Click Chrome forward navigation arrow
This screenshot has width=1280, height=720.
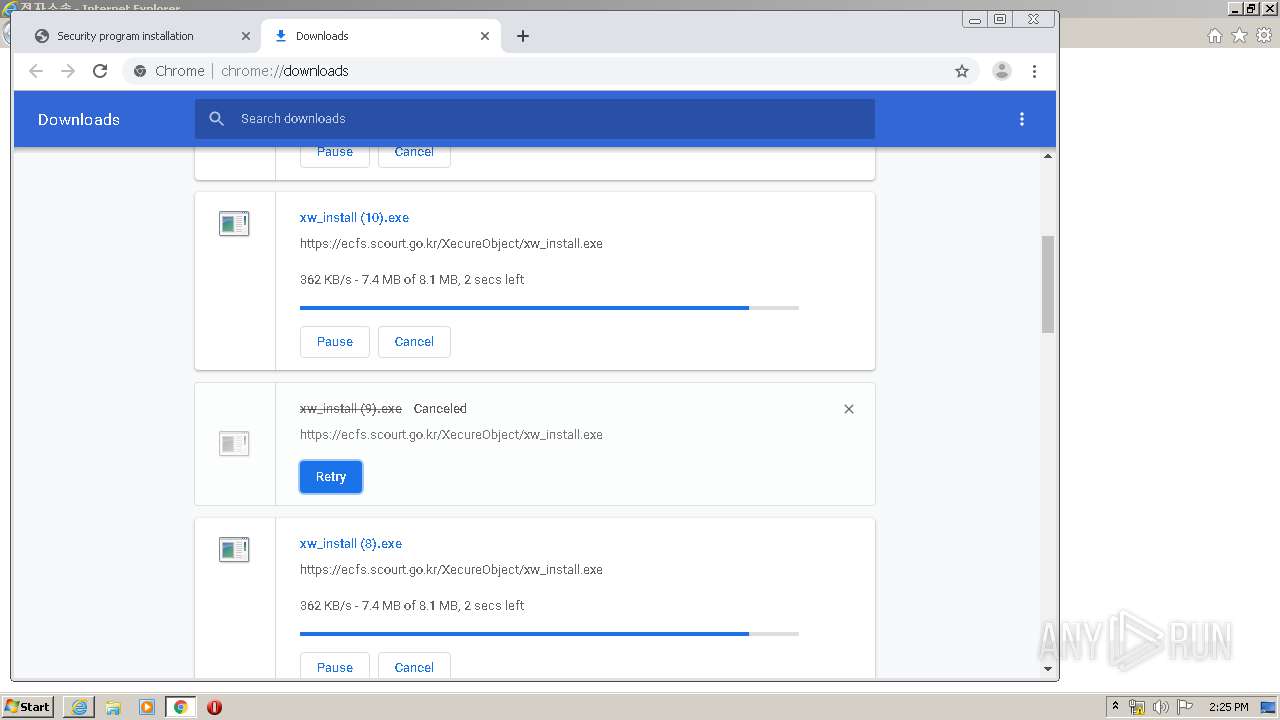click(x=68, y=71)
